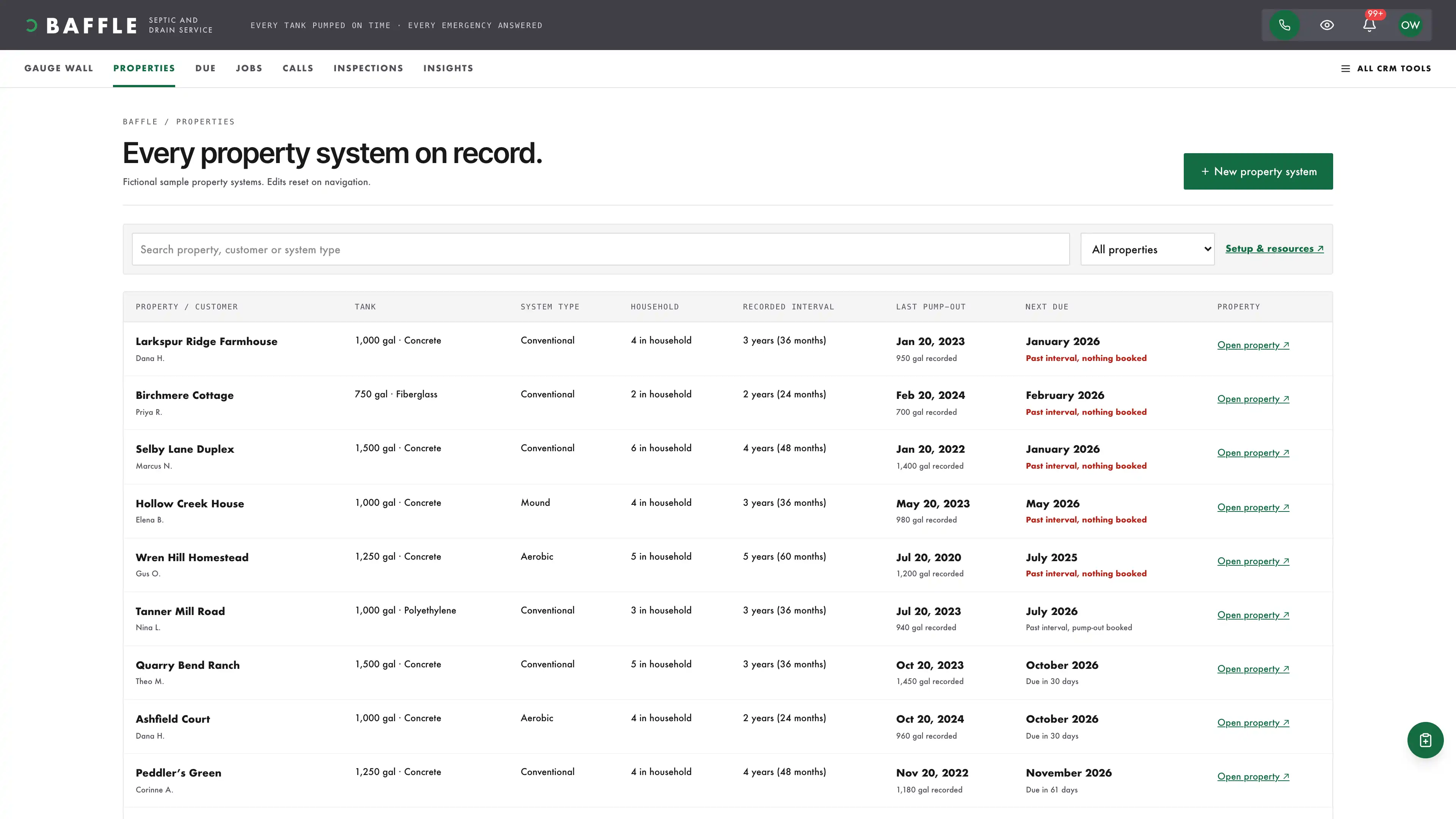Image resolution: width=1456 pixels, height=819 pixels.
Task: Click the Last Pump-Out column header
Action: pyautogui.click(x=931, y=307)
